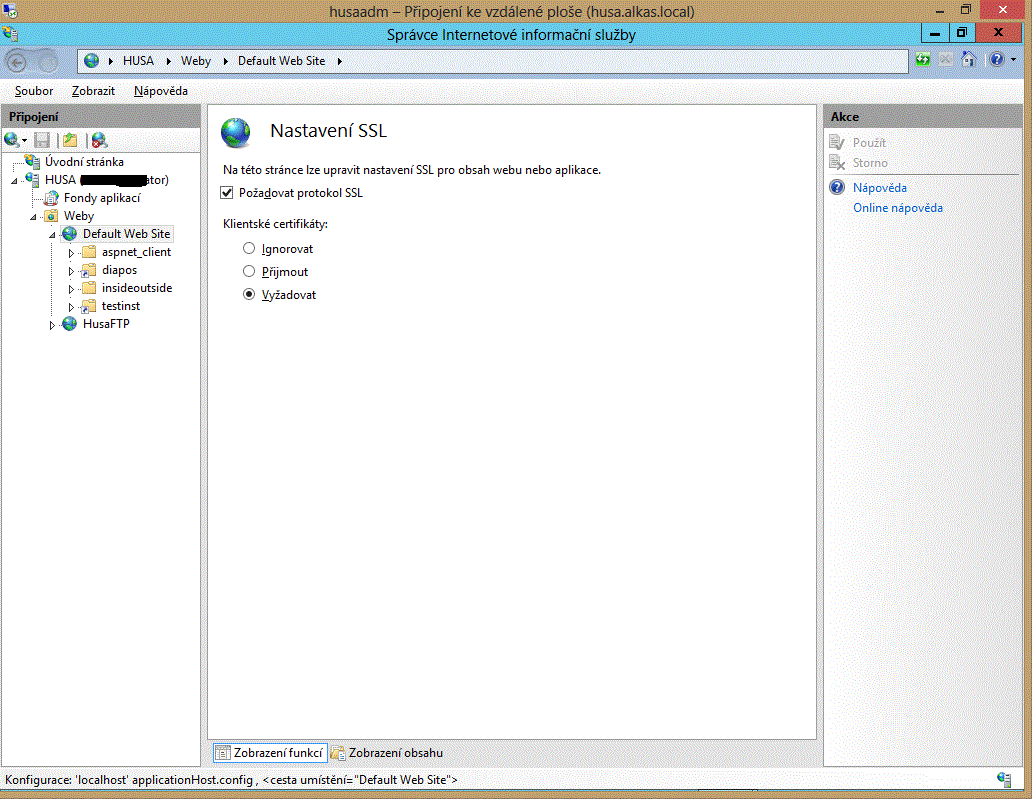Click the disconnect icon in Připojení toolbar
1032x799 pixels.
[x=99, y=141]
